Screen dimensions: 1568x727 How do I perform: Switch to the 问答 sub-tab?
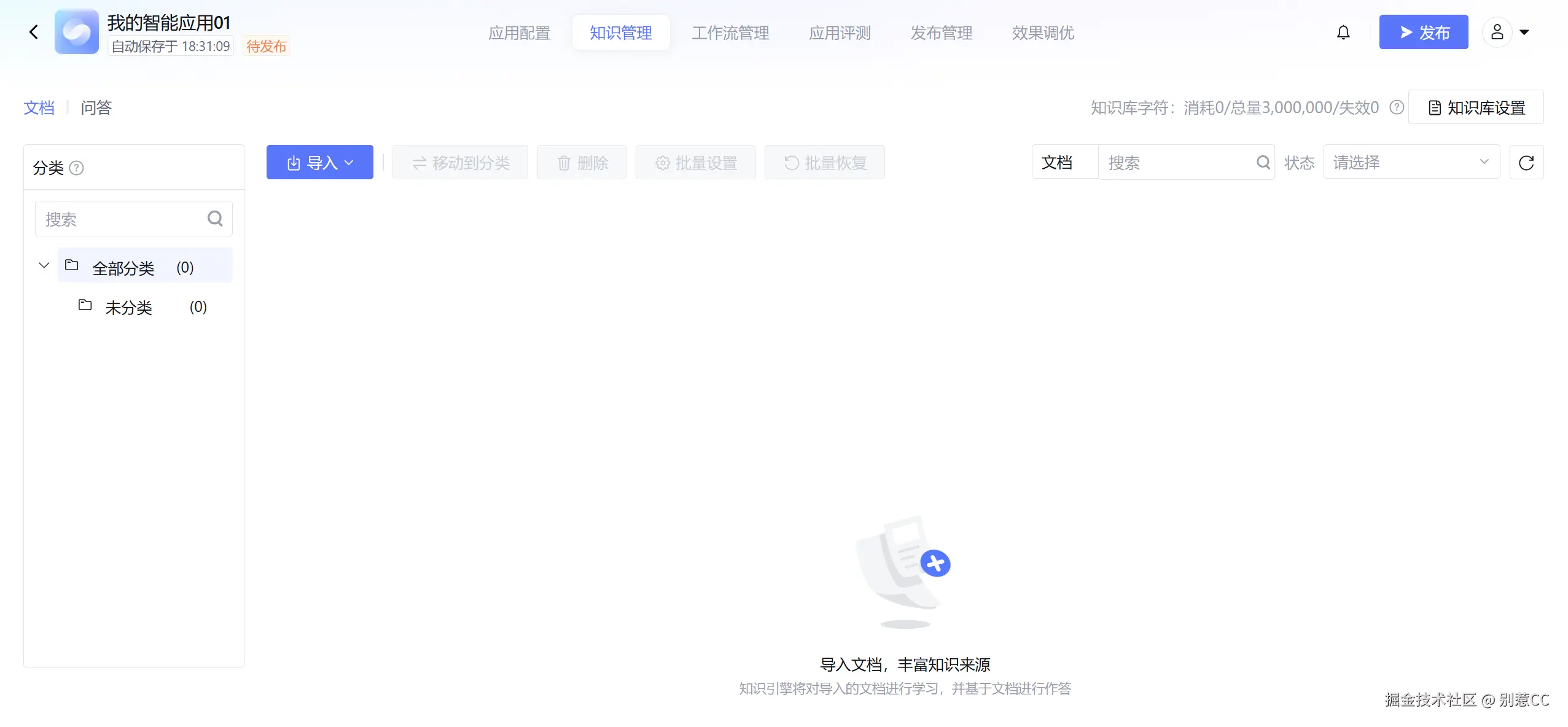[x=96, y=107]
